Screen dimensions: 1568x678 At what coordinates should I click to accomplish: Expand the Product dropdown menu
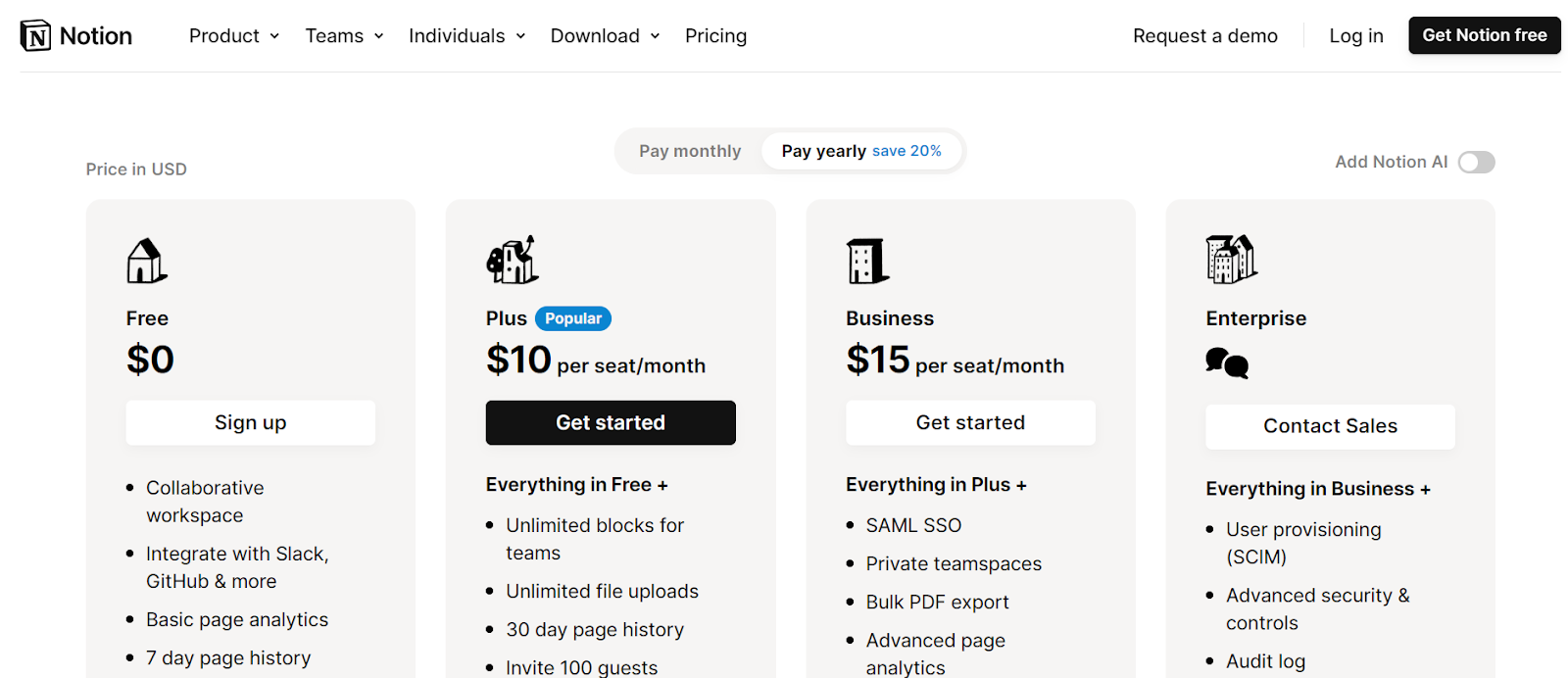point(233,36)
